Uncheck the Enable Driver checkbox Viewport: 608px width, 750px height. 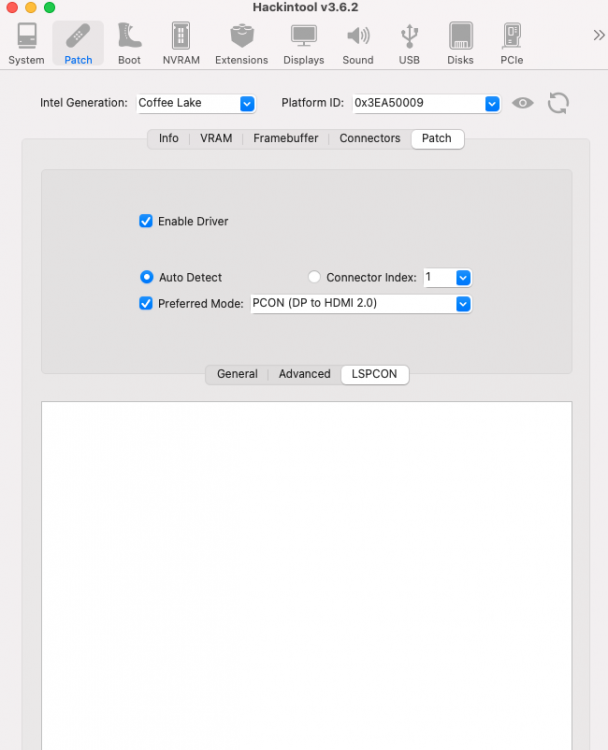click(x=146, y=221)
